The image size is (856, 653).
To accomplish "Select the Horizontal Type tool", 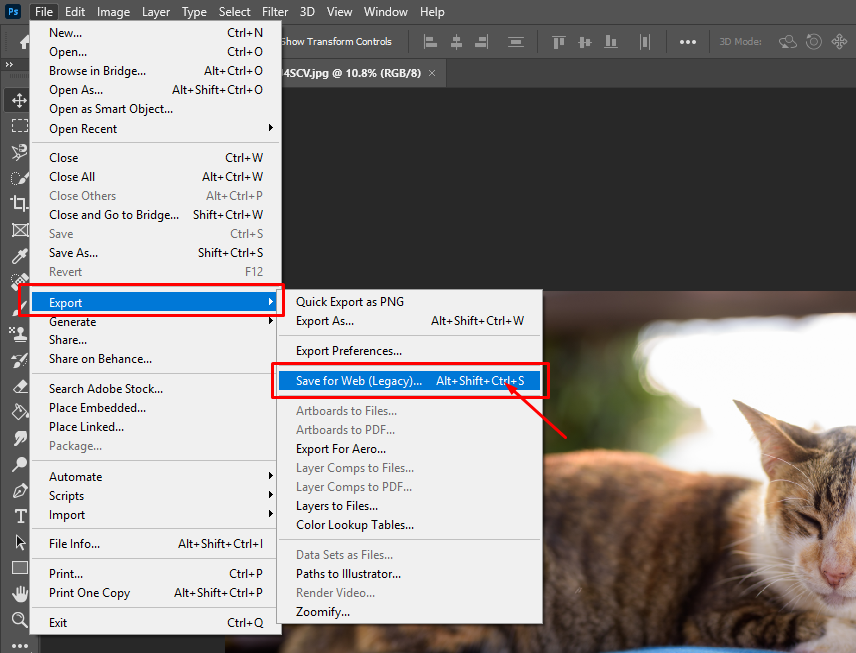I will tap(19, 516).
